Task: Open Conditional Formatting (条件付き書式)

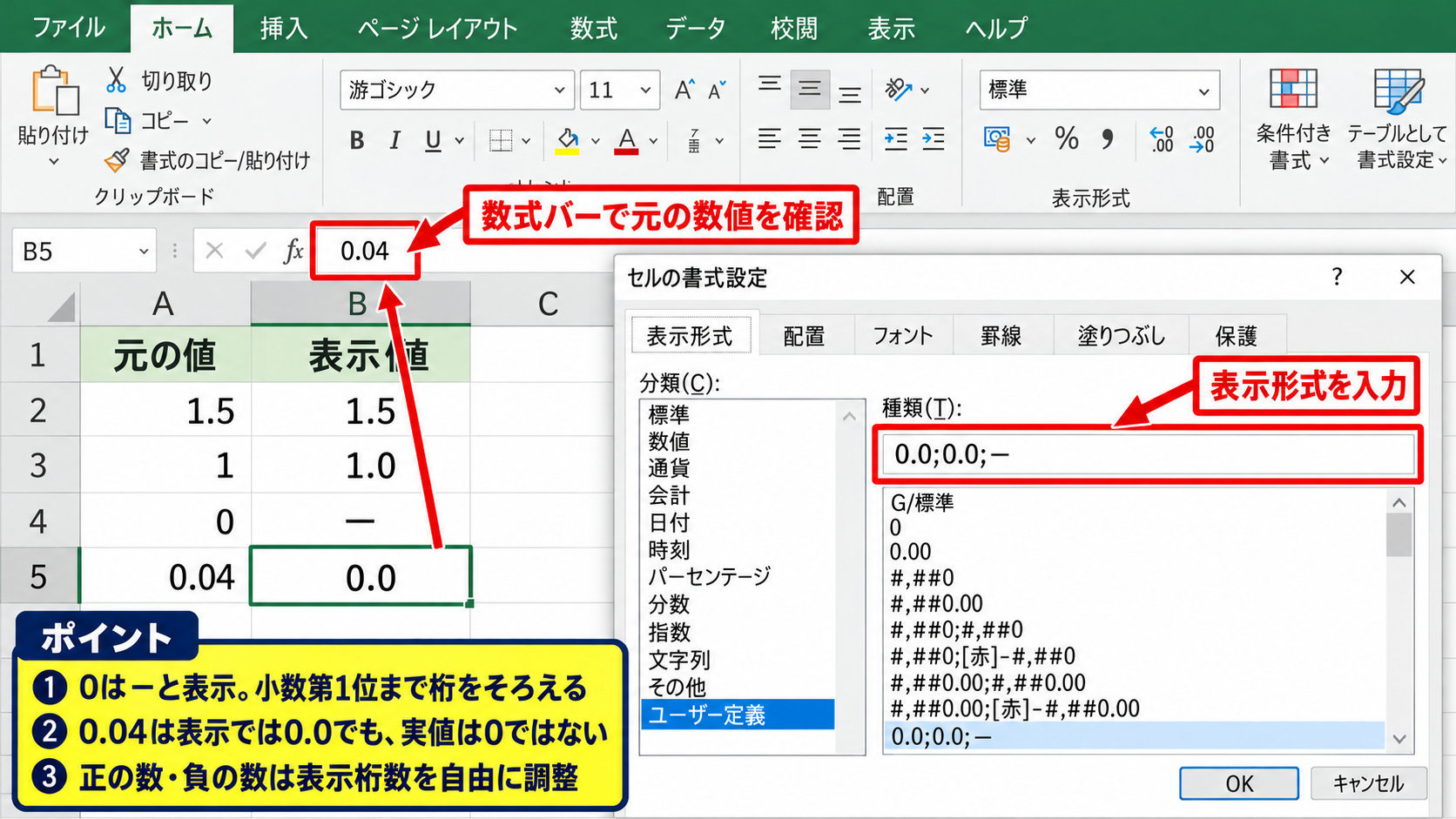Action: [1293, 119]
